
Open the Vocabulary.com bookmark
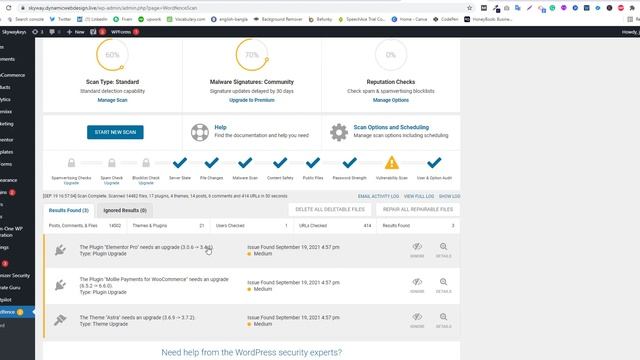click(186, 19)
